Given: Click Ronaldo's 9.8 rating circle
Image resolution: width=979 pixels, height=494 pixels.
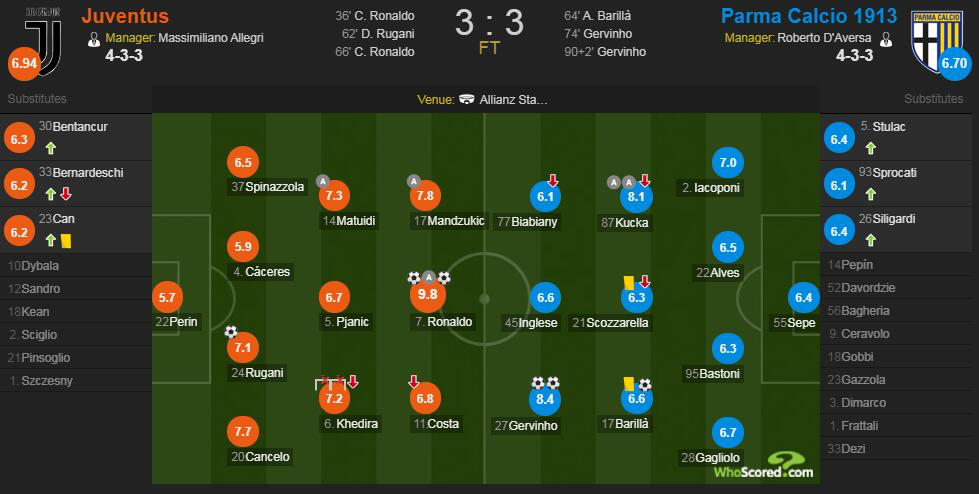Looking at the screenshot, I should click(428, 297).
